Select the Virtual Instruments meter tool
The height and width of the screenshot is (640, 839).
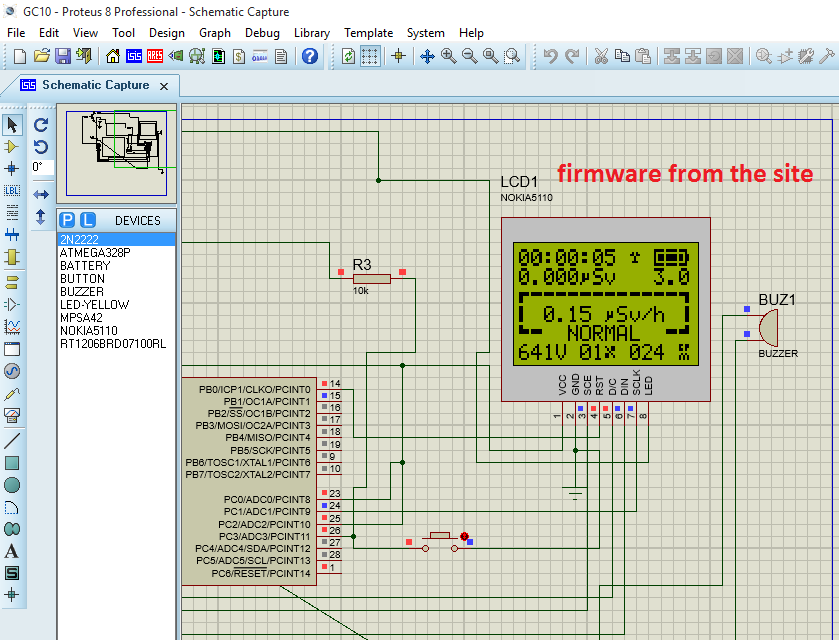(12, 415)
